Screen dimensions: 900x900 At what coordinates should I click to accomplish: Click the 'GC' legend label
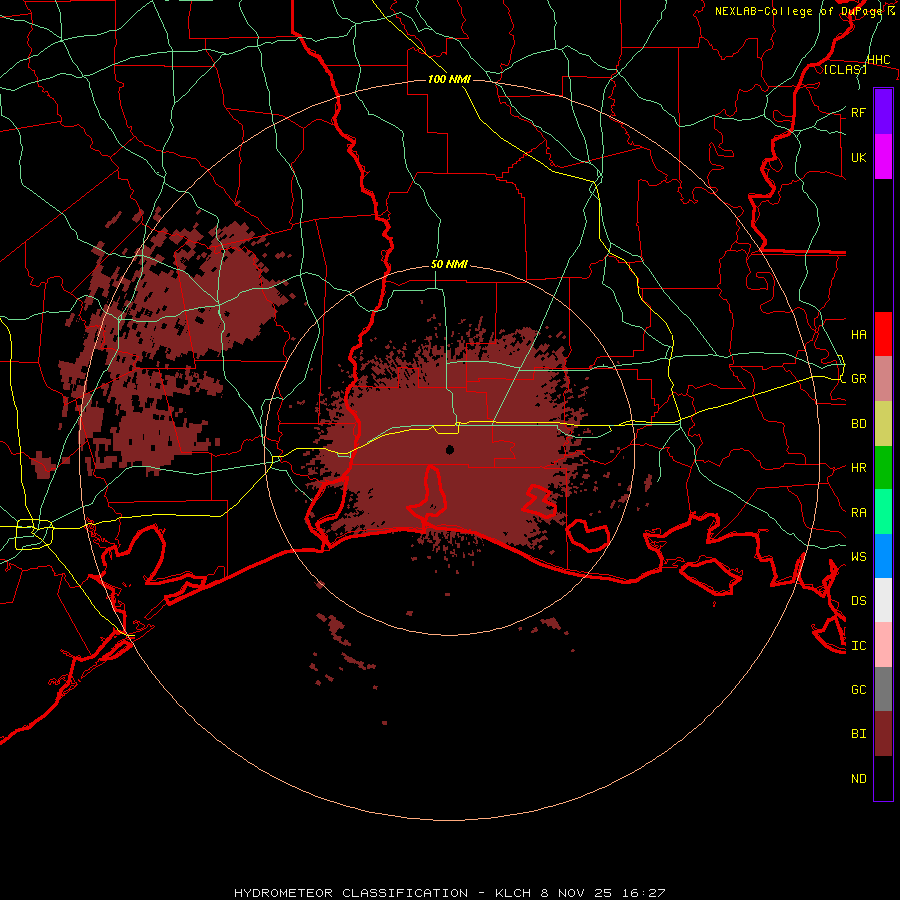[858, 690]
